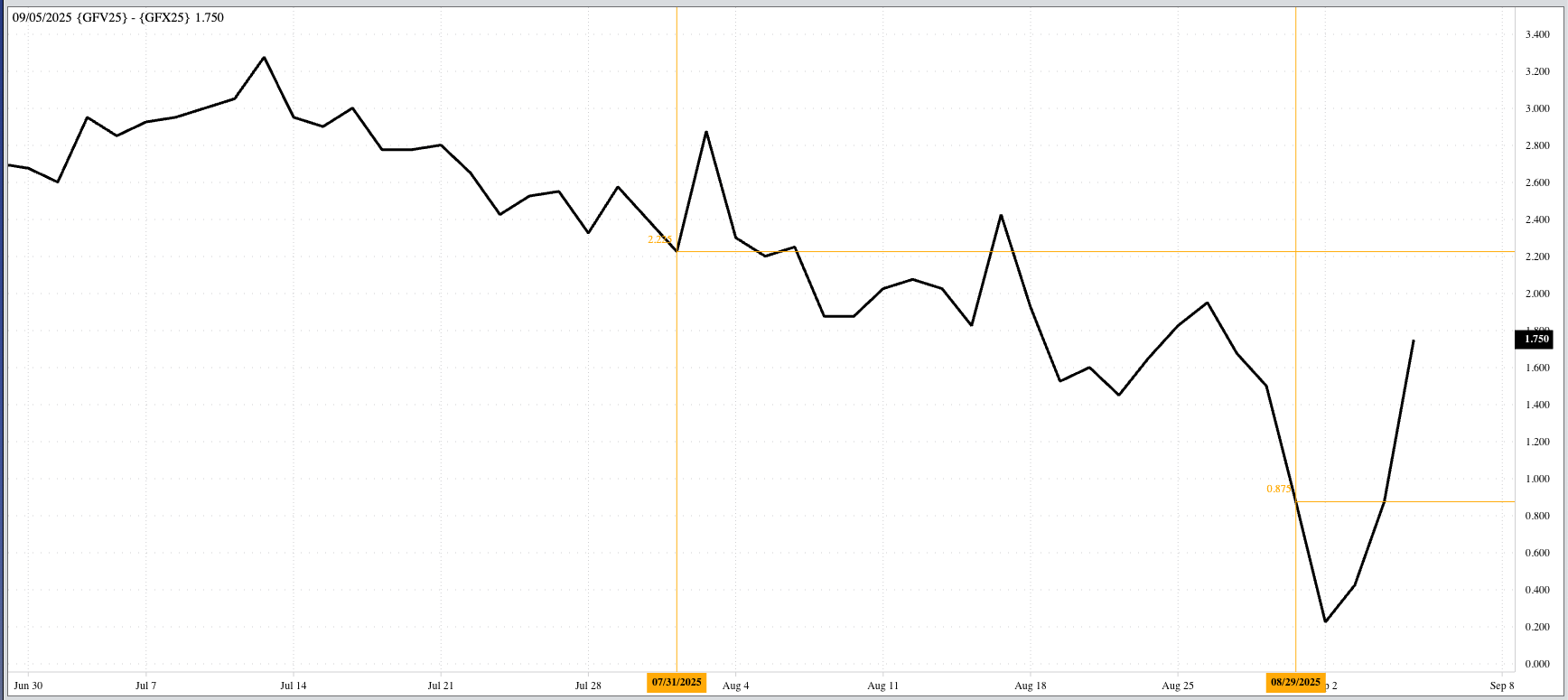
Task: Click the 2.200 price axis label
Action: (x=1537, y=257)
